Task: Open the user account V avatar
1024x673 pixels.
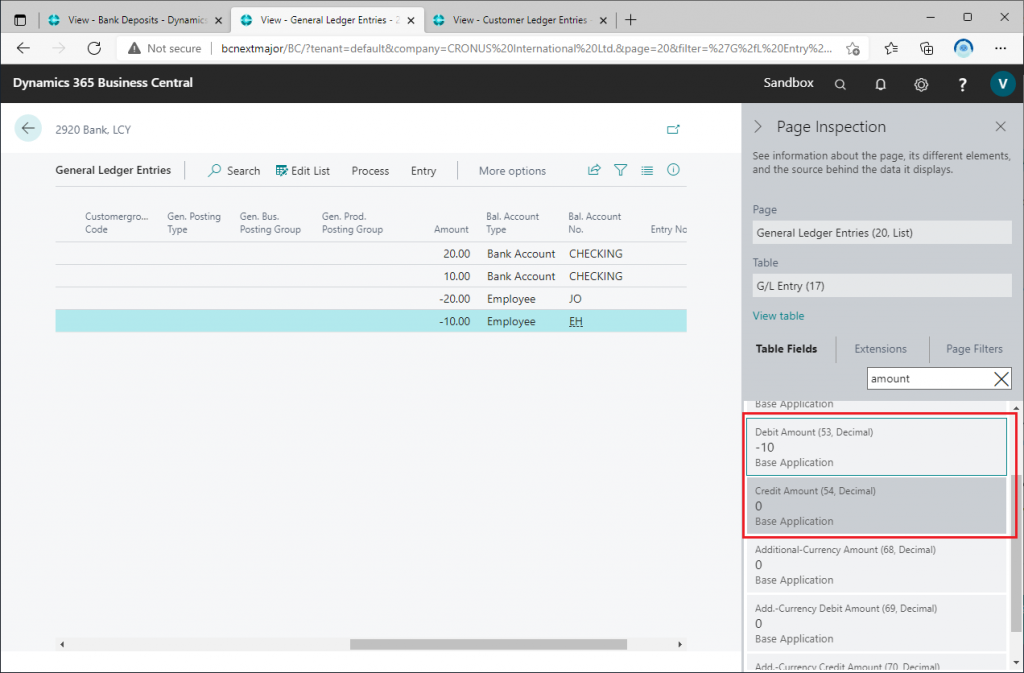Action: (x=1002, y=84)
